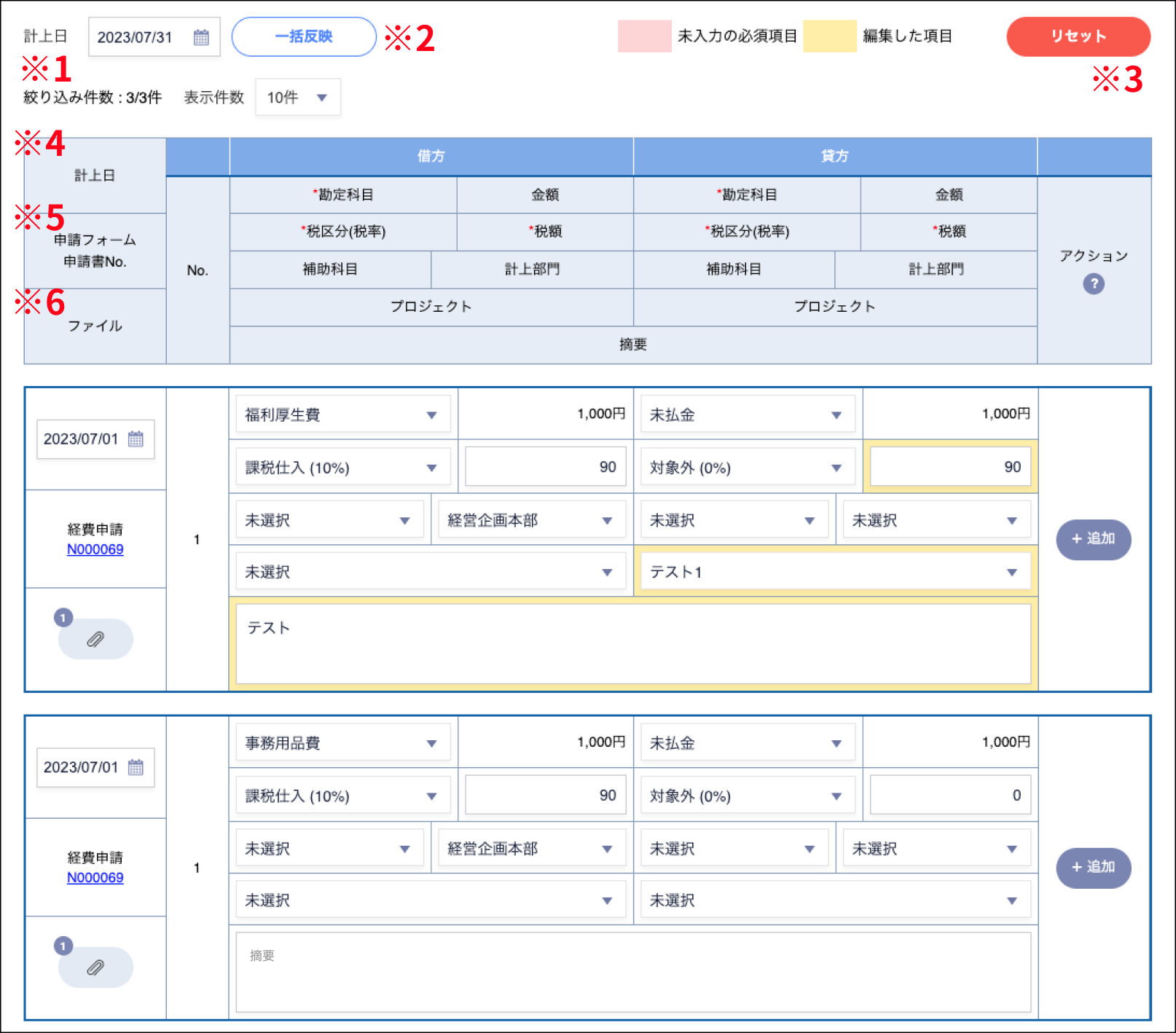Click first entry's highlighted credit tax amount 90

click(x=950, y=467)
